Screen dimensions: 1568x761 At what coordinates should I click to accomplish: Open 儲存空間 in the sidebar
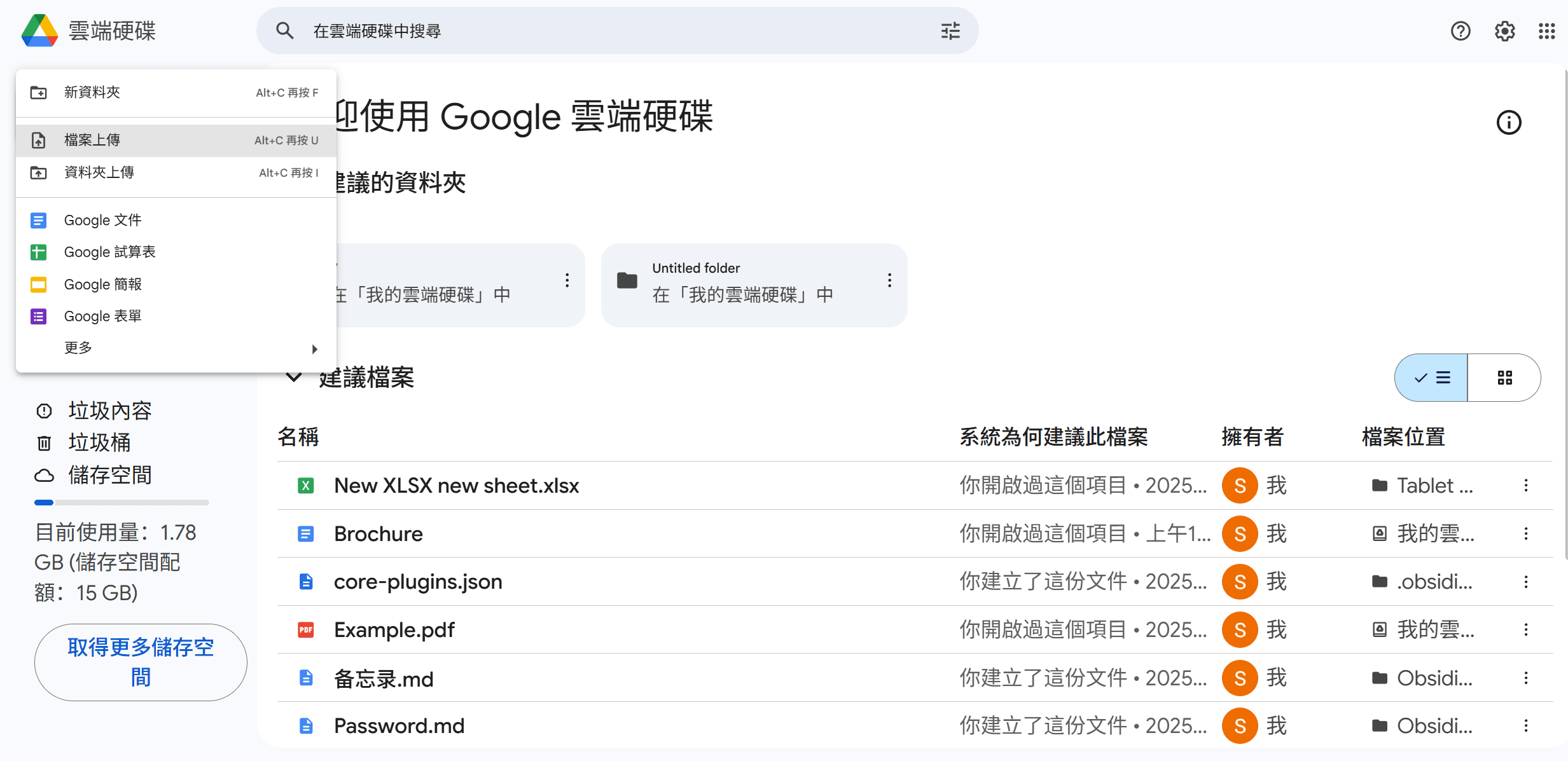click(109, 475)
